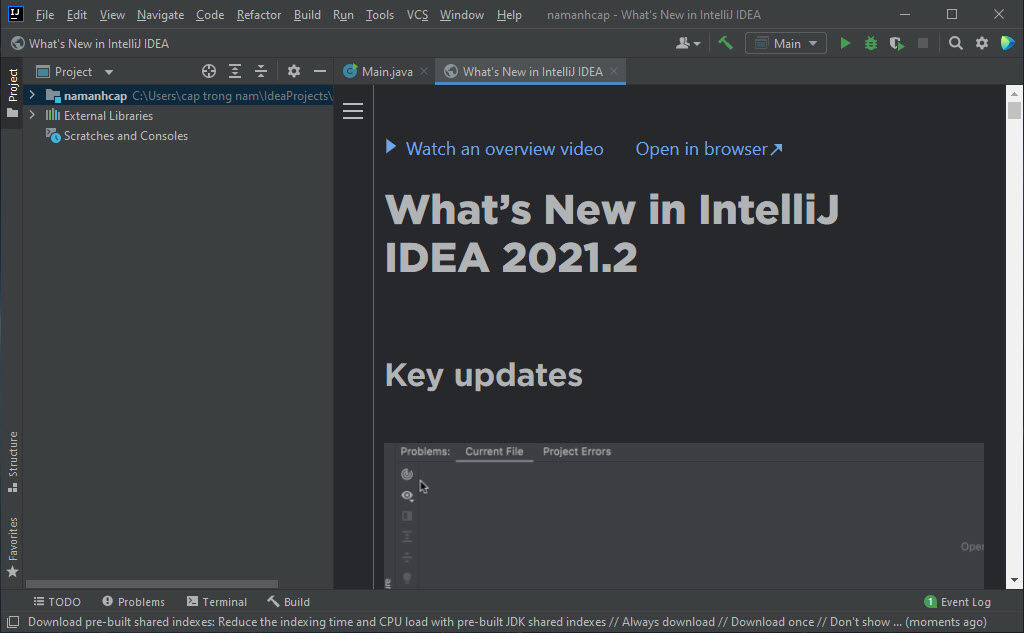Screen dimensions: 1024x633
Task: Click the Stop square icon
Action: point(923,43)
